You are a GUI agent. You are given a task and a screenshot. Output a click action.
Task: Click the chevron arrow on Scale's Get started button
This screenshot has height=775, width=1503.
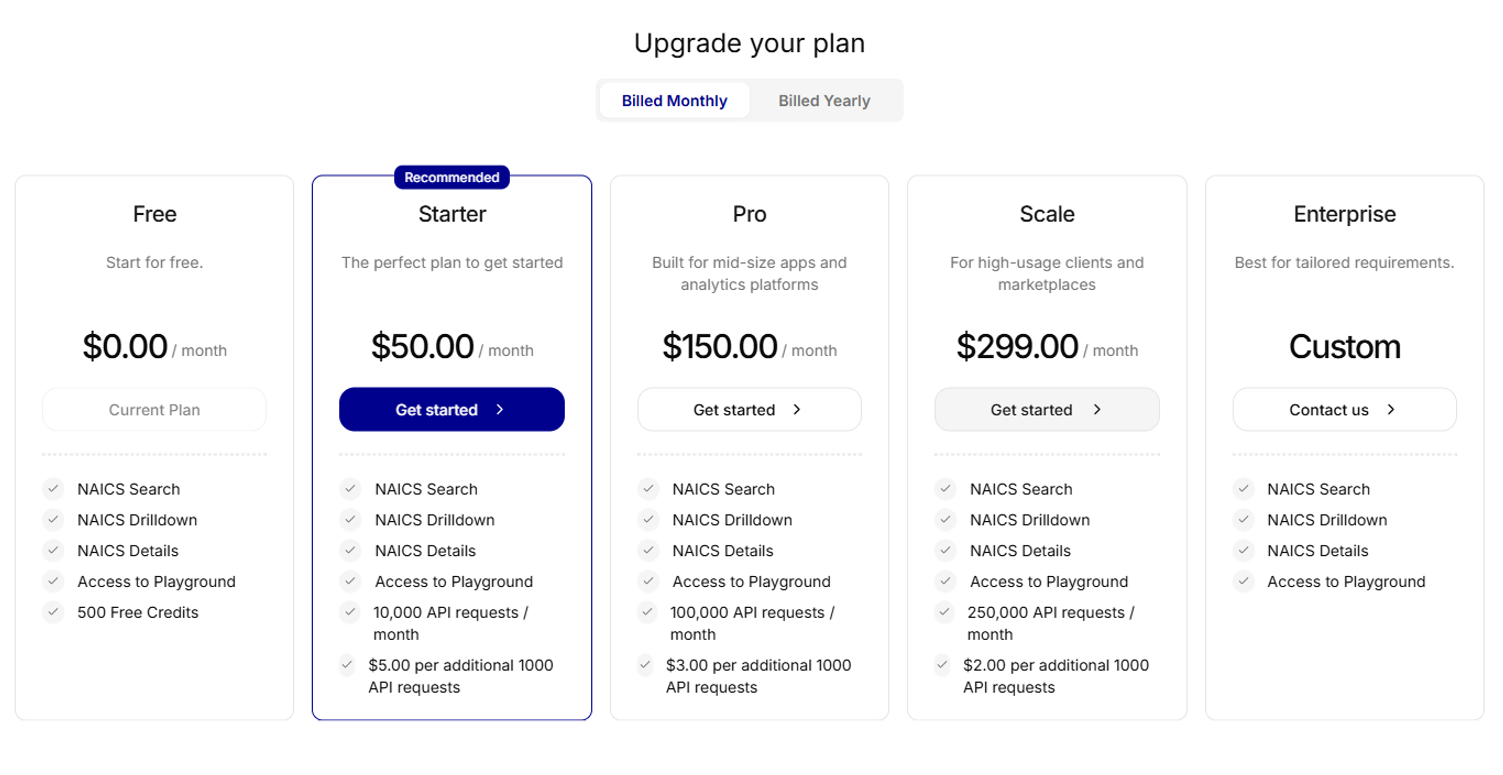[x=1097, y=409]
